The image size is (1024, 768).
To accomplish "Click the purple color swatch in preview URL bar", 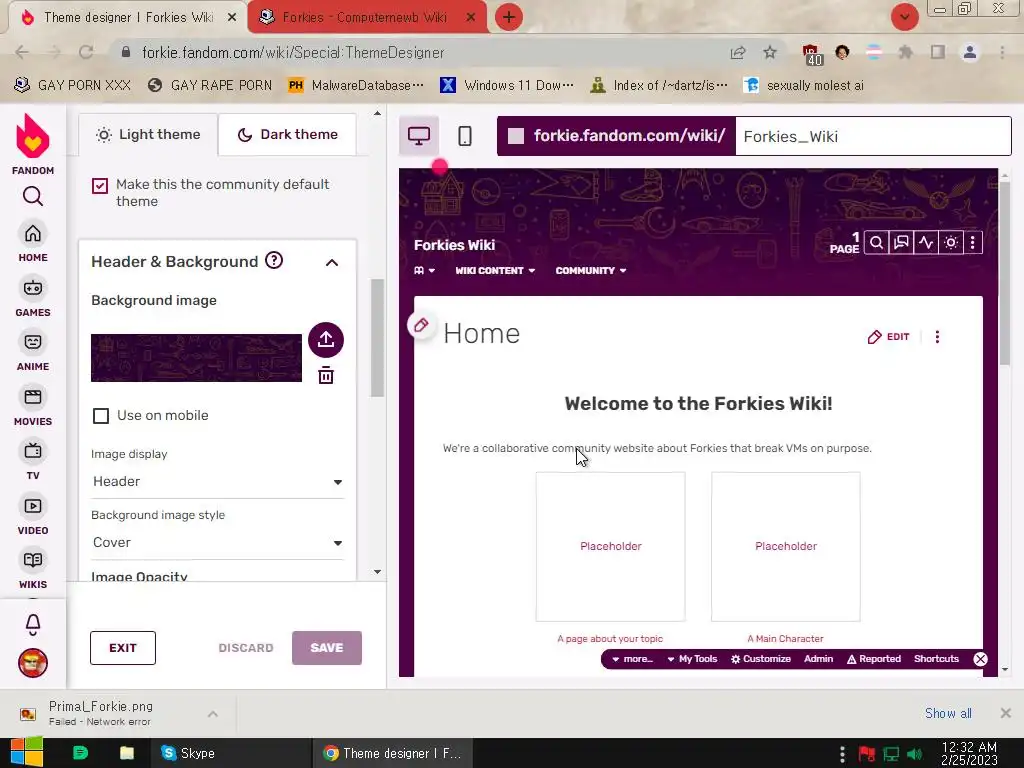I will [x=516, y=136].
